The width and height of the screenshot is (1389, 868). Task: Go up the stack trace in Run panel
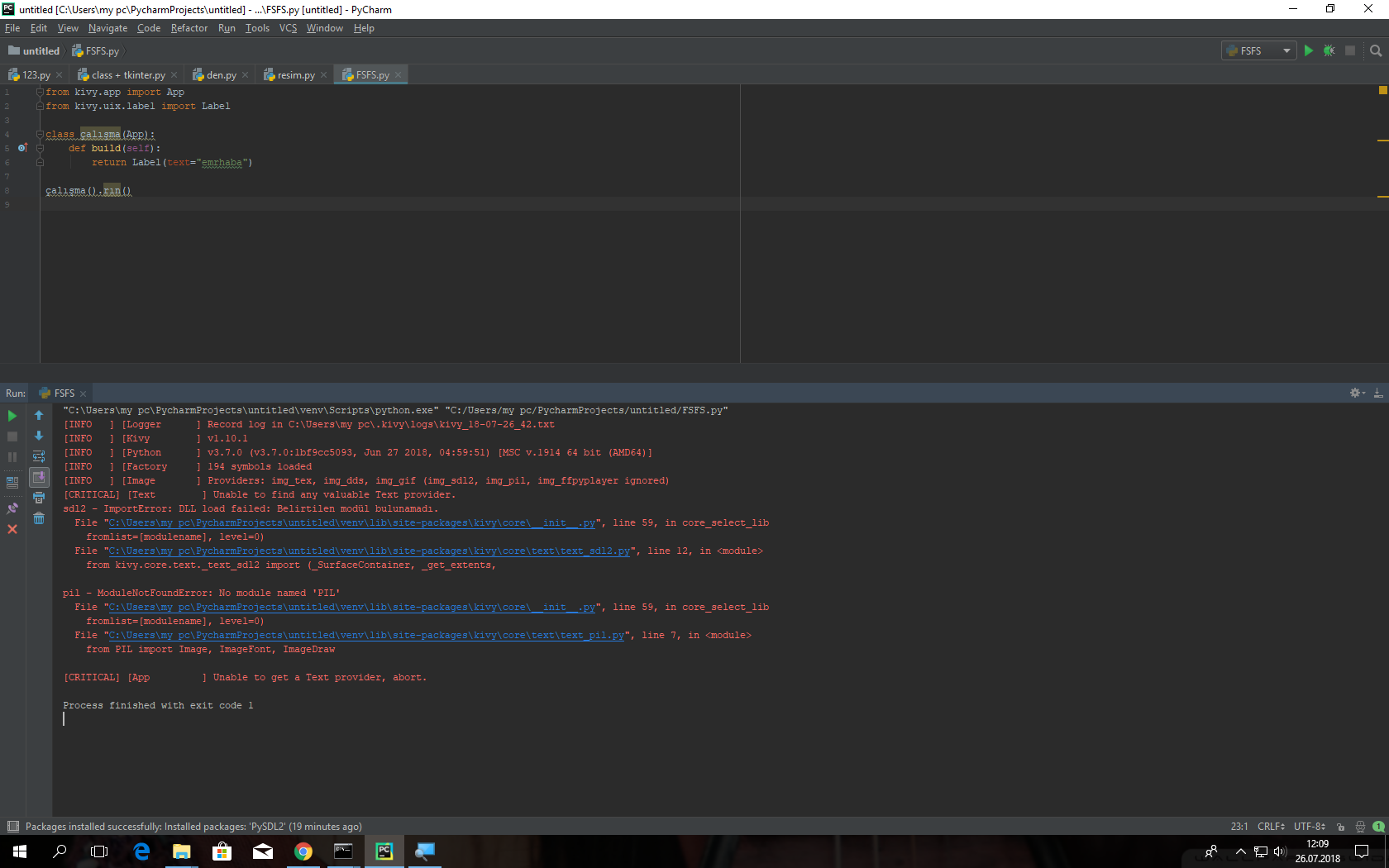coord(39,416)
